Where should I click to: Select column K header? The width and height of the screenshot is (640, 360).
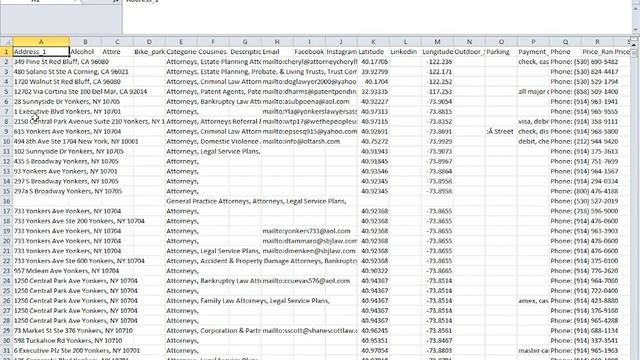(373, 42)
